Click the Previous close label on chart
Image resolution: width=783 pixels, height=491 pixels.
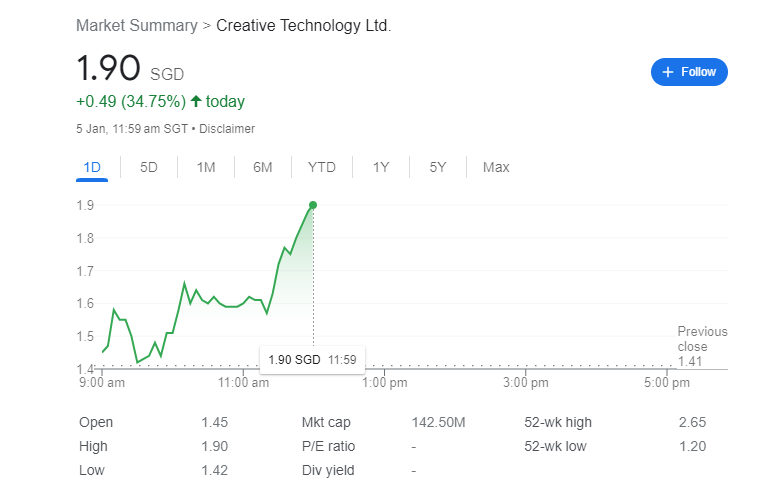tap(702, 339)
